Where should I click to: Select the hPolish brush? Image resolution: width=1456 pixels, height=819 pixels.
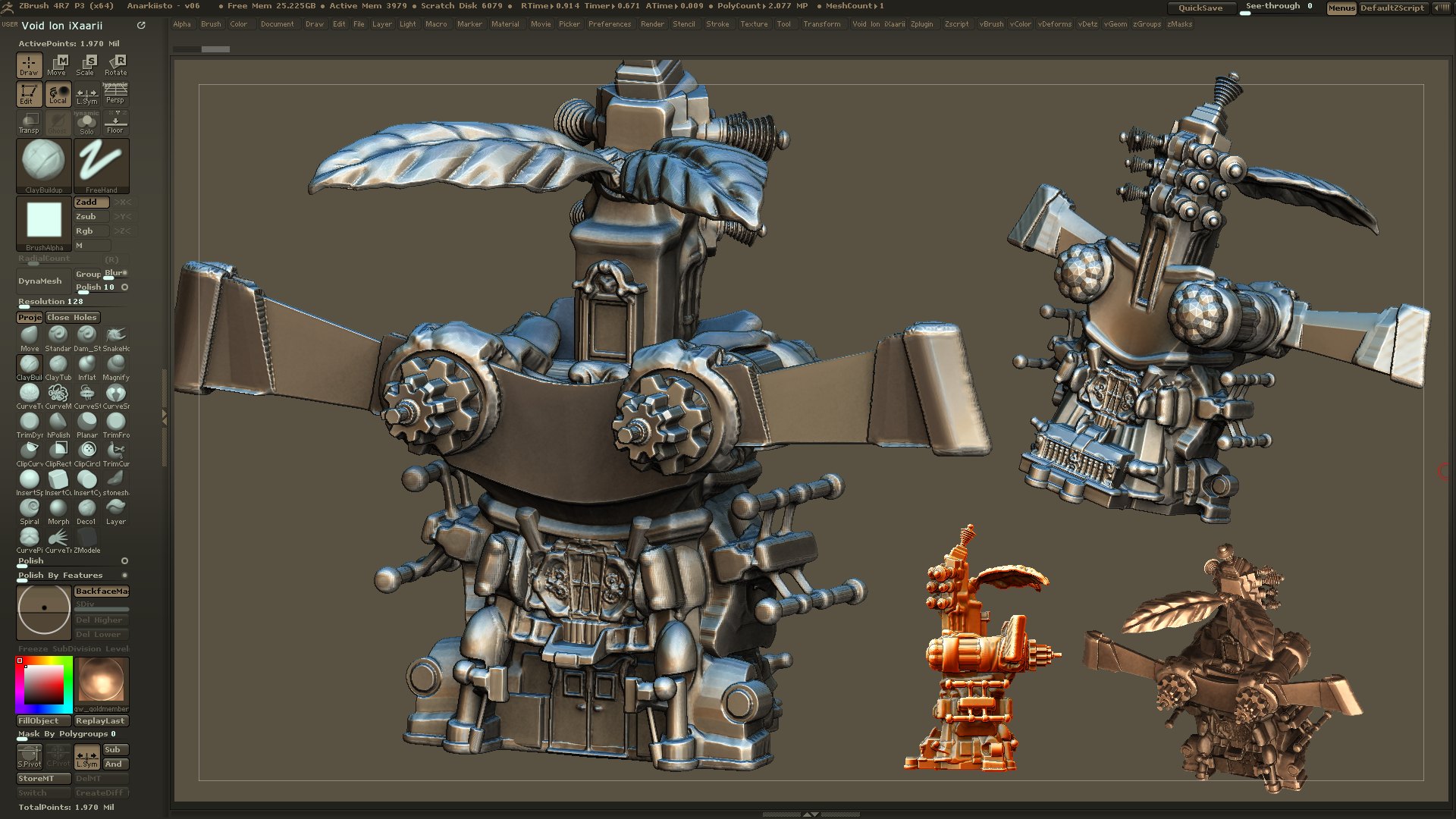coord(58,422)
